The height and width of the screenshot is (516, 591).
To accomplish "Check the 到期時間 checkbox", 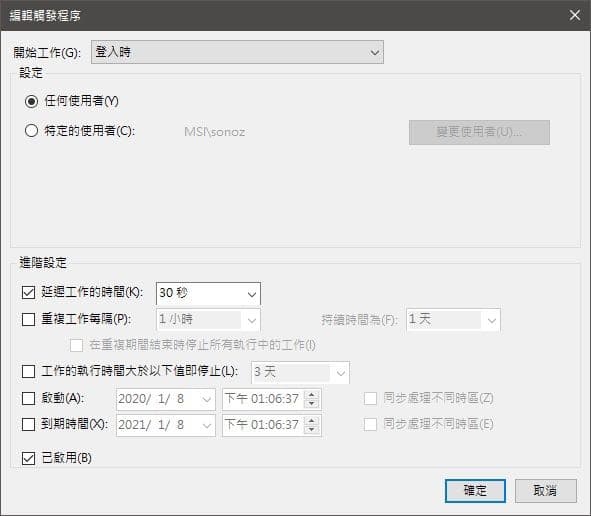I will point(29,424).
